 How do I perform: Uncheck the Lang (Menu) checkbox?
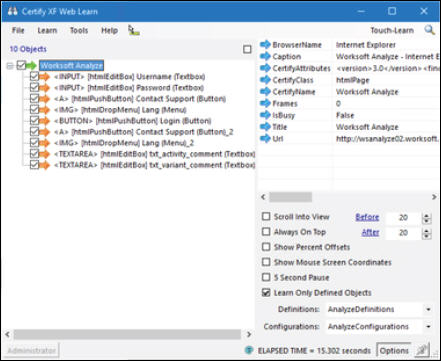pyautogui.click(x=34, y=109)
